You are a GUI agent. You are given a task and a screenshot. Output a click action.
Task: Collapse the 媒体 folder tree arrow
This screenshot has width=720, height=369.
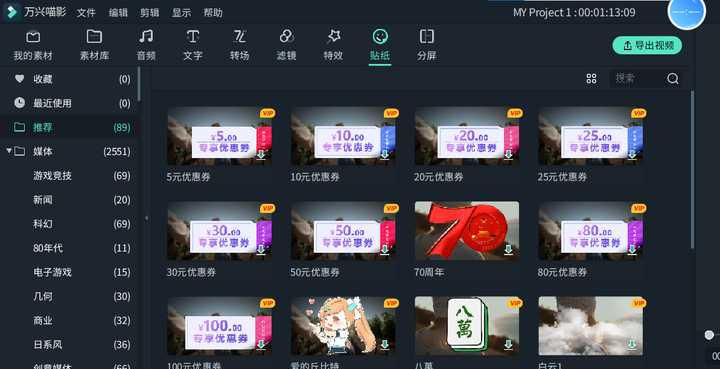tap(9, 151)
